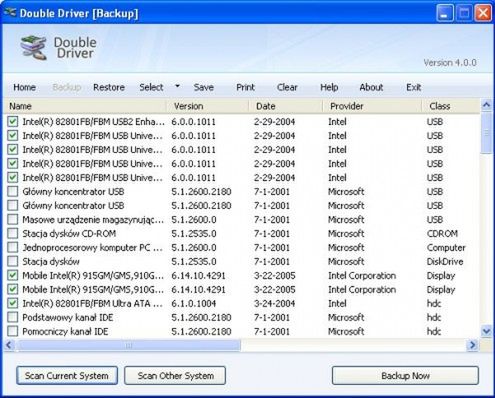This screenshot has height=398, width=495.
Task: Click the scroll right arrow icon
Action: click(x=472, y=345)
